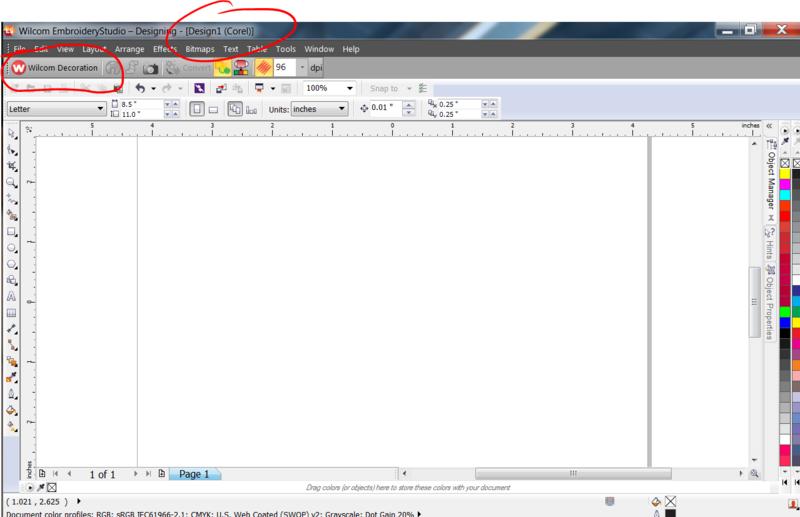Pick the bright green color swatch
Screen dimensions: 800x517
tap(785, 312)
